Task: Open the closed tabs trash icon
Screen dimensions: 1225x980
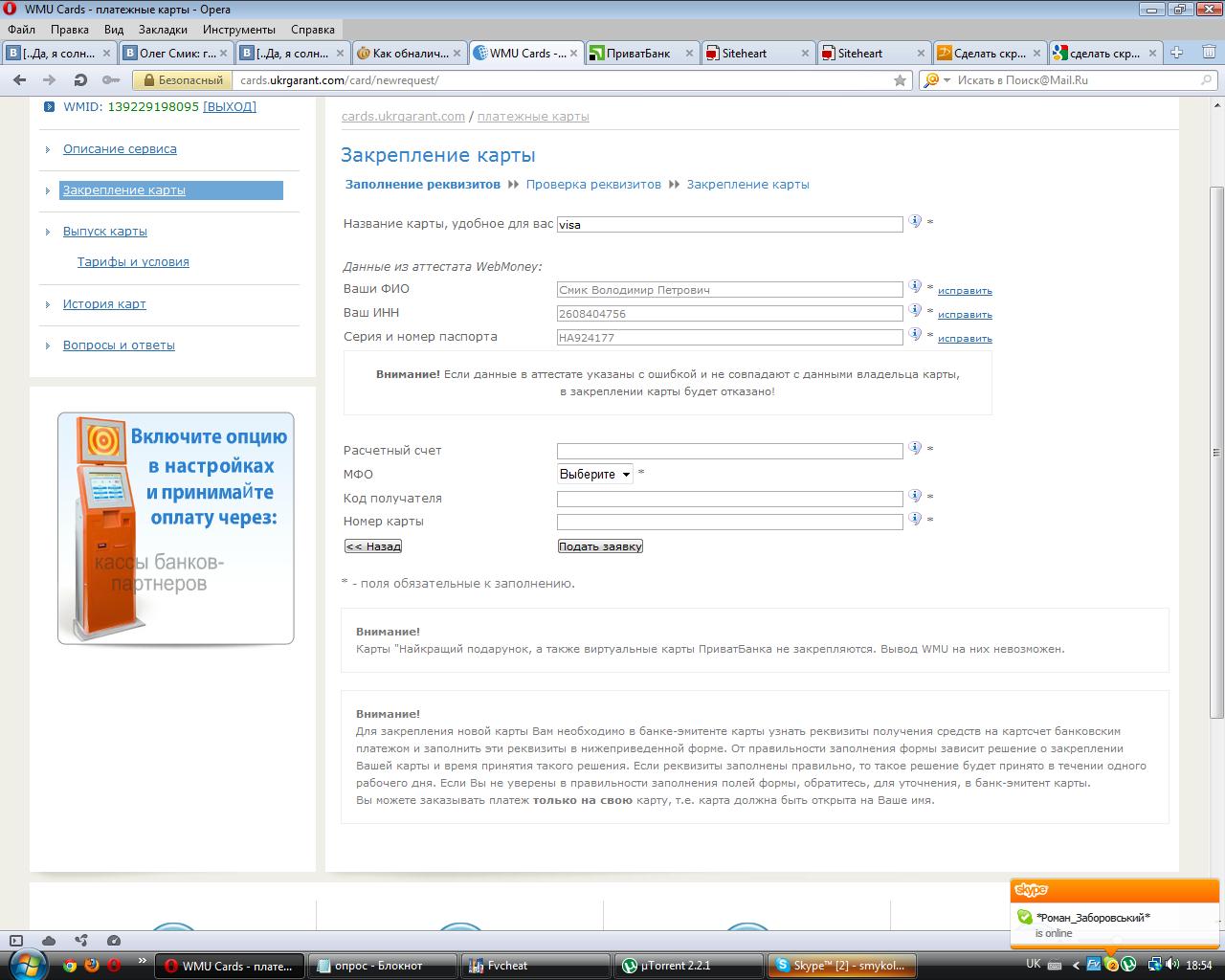Action: 1210,53
